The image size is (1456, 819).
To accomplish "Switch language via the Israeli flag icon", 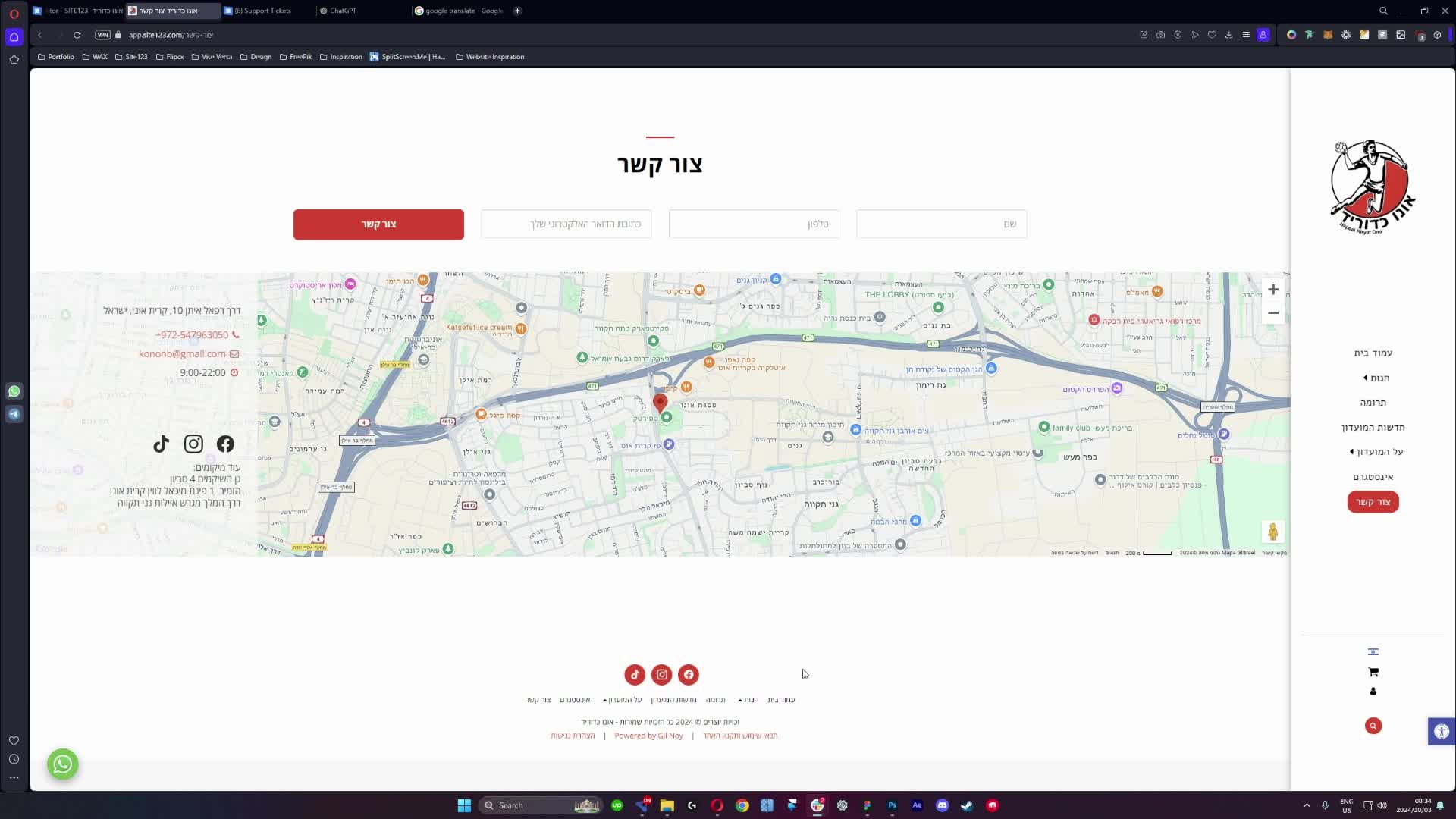I will pos(1373,652).
